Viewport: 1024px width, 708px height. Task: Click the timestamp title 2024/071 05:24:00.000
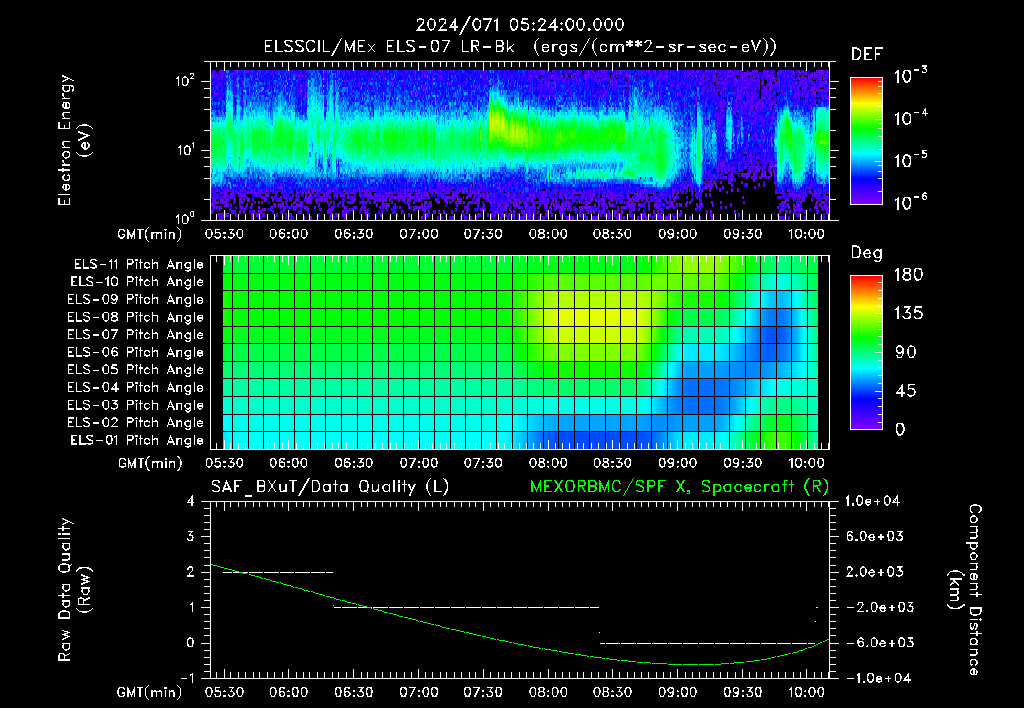tap(520, 25)
